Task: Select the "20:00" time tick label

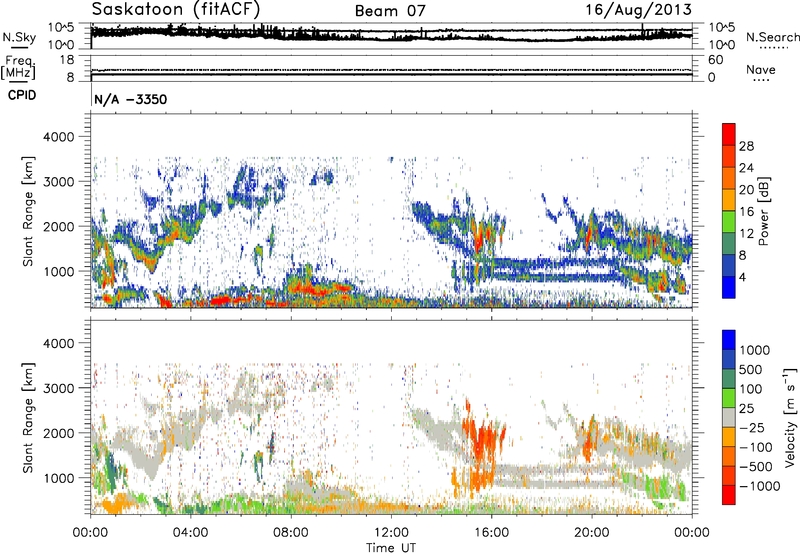Action: pyautogui.click(x=591, y=533)
